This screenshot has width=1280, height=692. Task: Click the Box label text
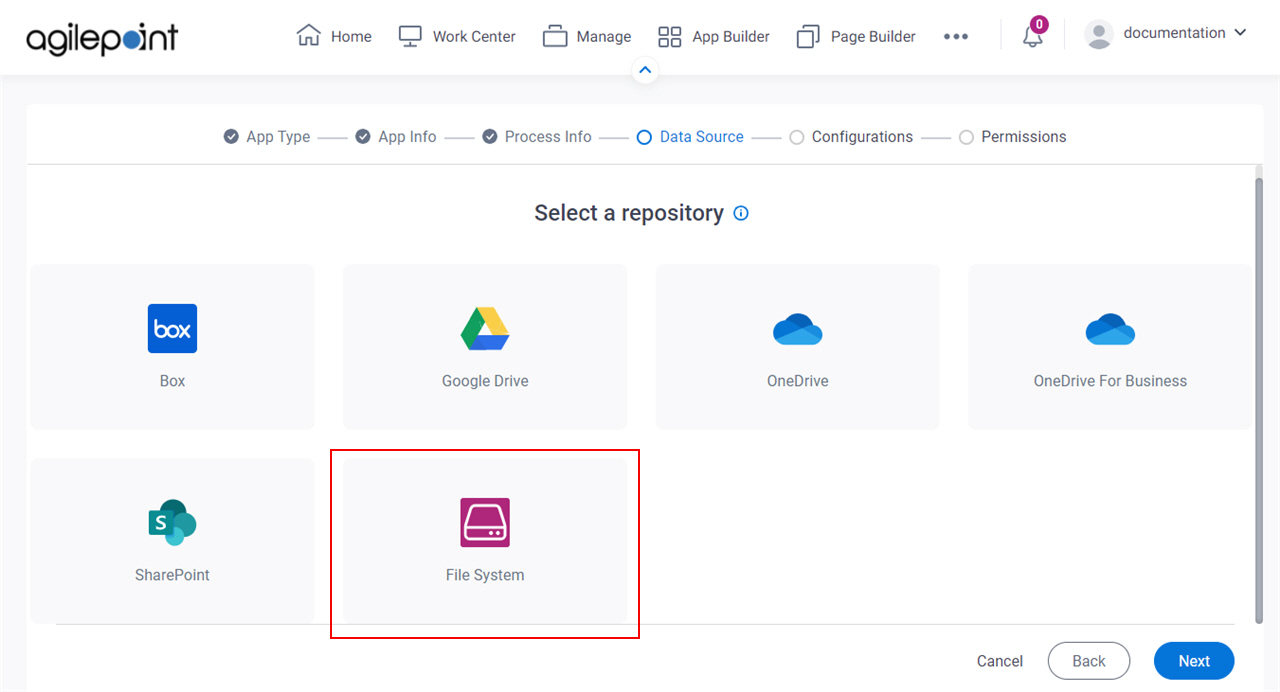(x=172, y=381)
